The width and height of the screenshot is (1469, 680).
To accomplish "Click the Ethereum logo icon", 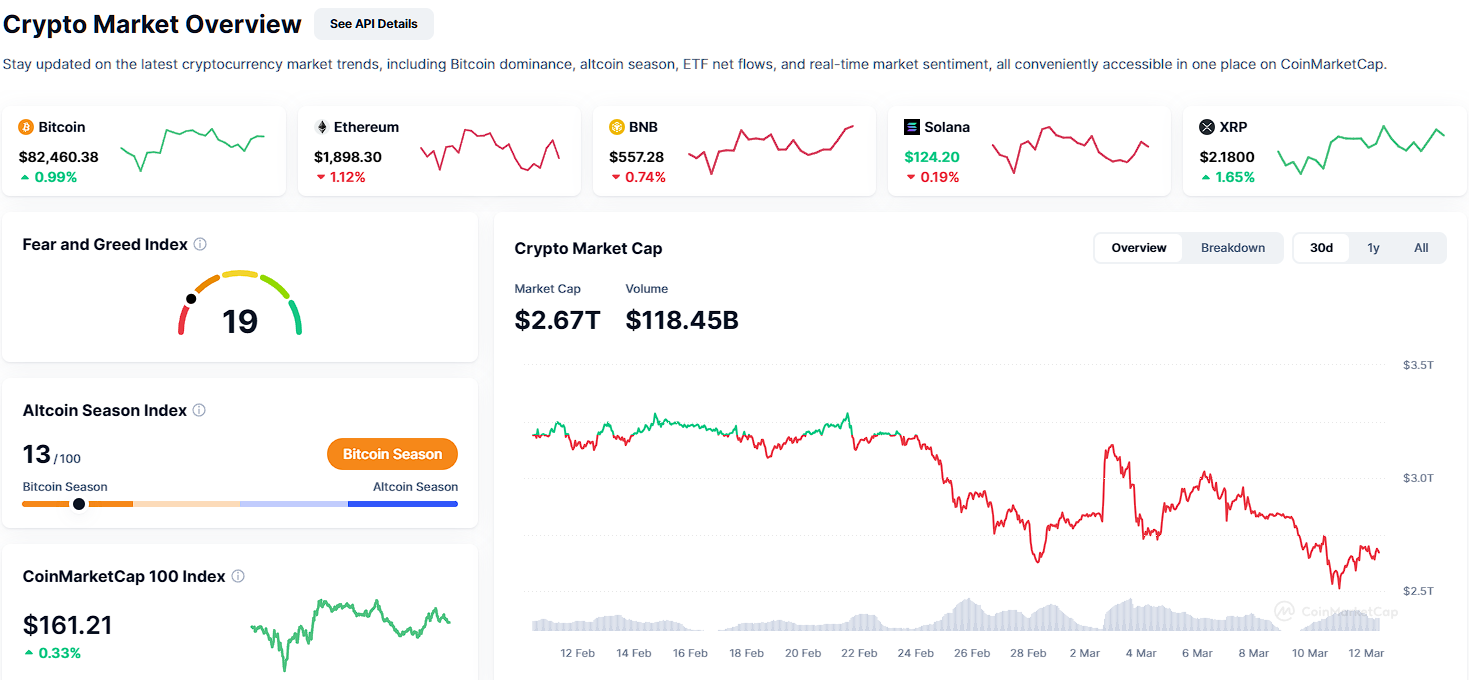I will pyautogui.click(x=322, y=127).
